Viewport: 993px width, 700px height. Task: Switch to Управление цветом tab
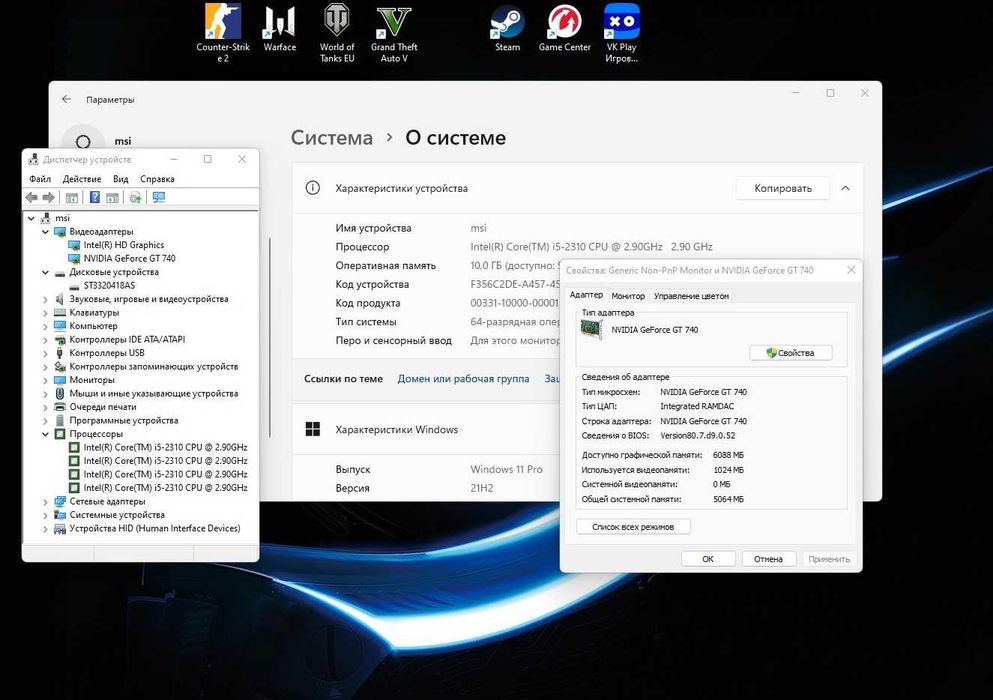692,296
